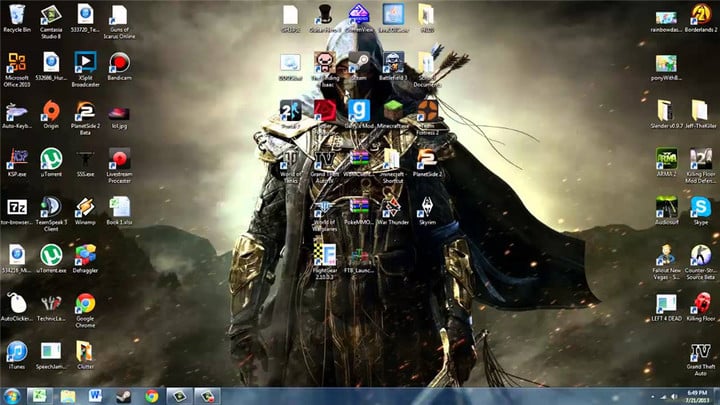Launch Counter-Strike Source Beta

[701, 262]
